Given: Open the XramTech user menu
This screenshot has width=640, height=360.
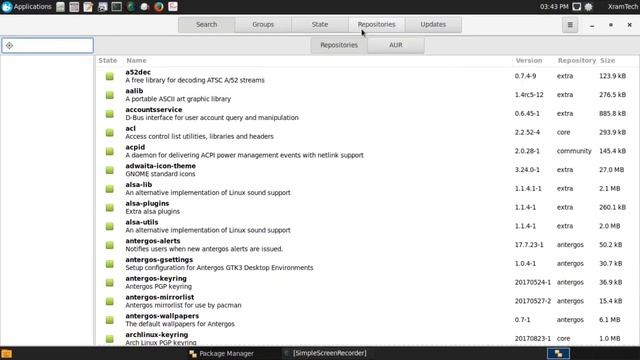Looking at the screenshot, I should click(x=622, y=7).
